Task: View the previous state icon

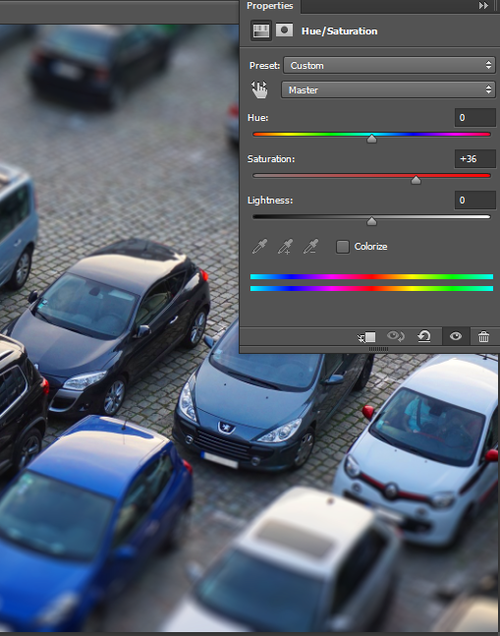Action: tap(395, 336)
